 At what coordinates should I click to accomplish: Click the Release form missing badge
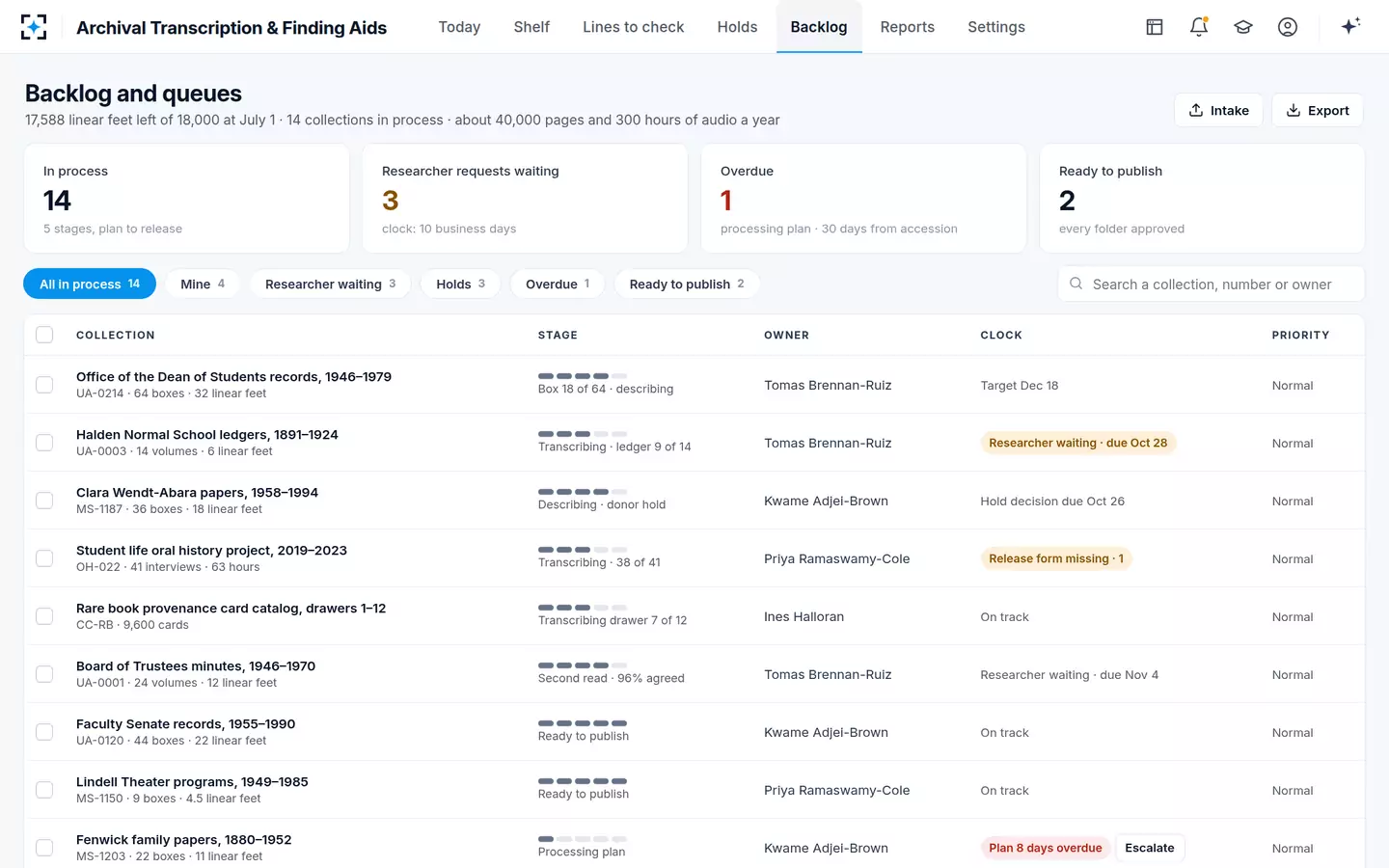click(x=1056, y=558)
